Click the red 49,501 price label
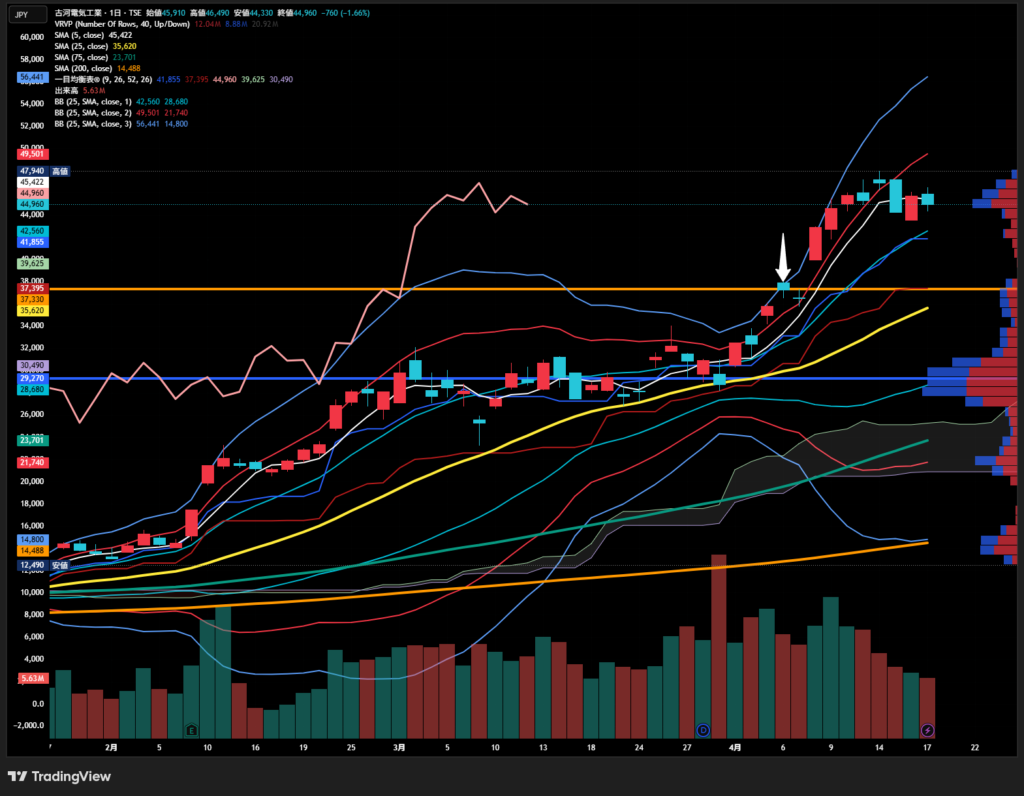1024x796 pixels. point(32,154)
